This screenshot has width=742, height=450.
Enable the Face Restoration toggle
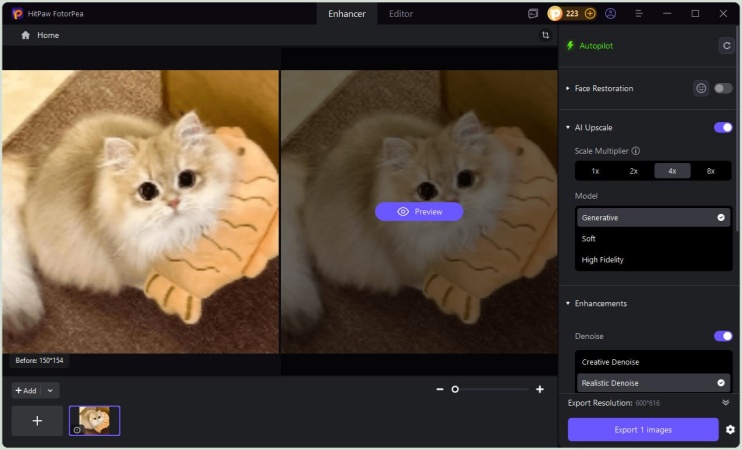click(x=722, y=88)
